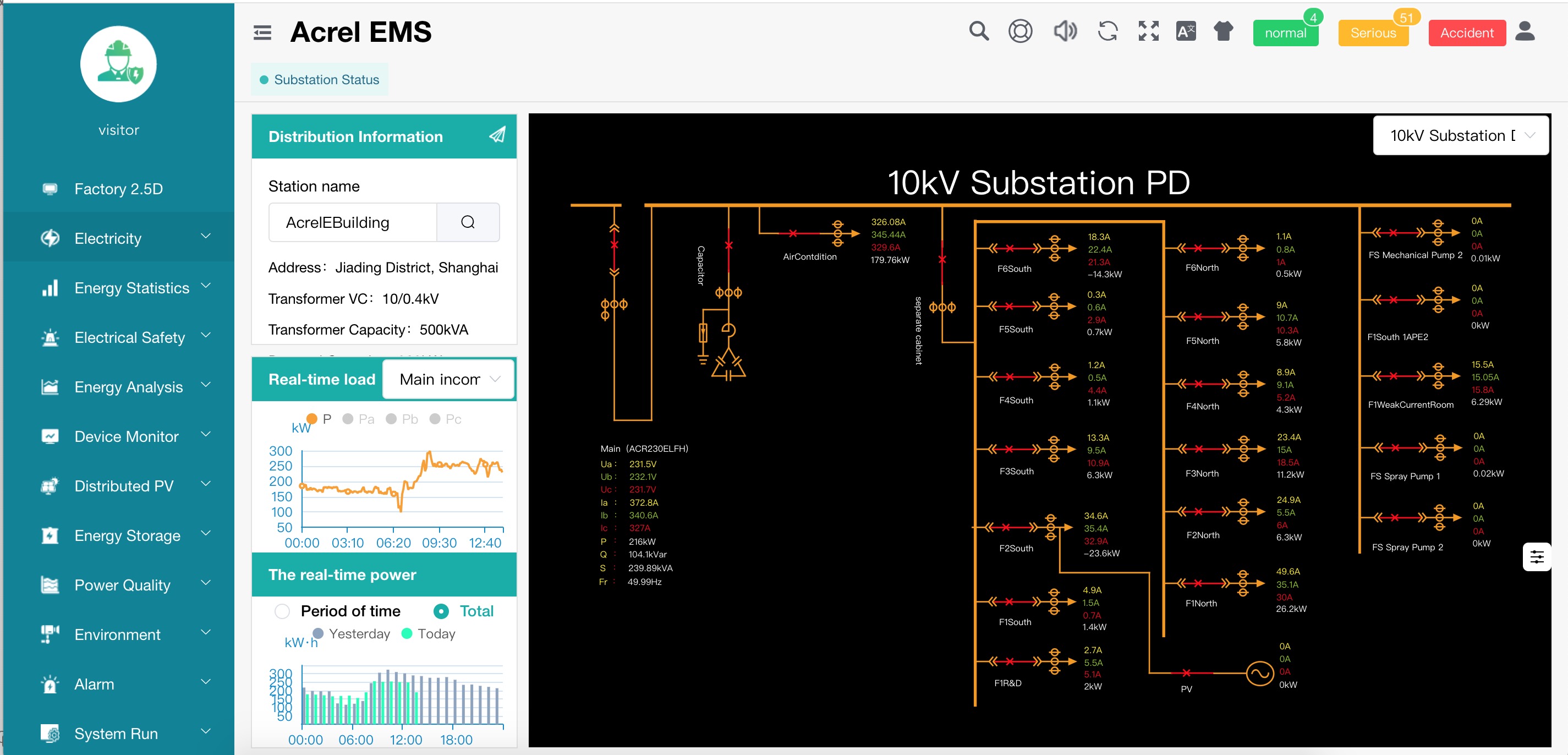Screen dimensions: 1568x755
Task: Switch to Substation Status tab
Action: pyautogui.click(x=320, y=80)
